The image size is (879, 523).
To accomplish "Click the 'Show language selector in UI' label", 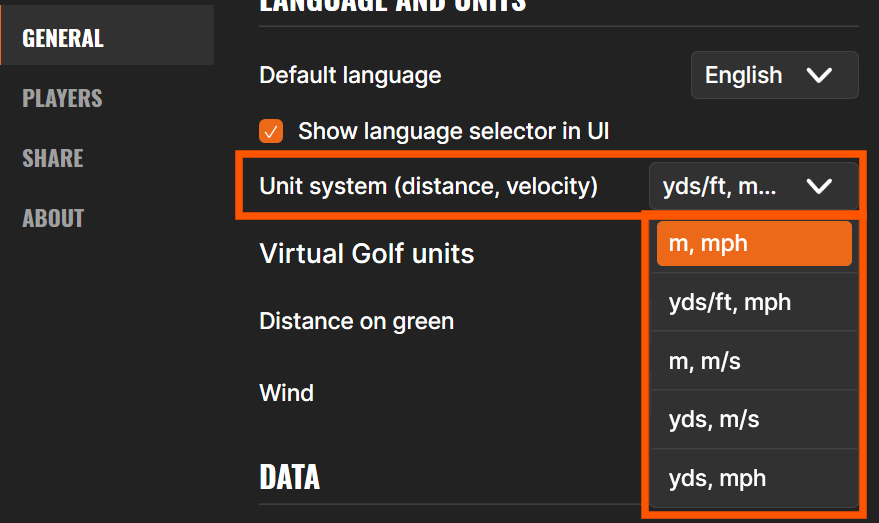I will tap(453, 131).
